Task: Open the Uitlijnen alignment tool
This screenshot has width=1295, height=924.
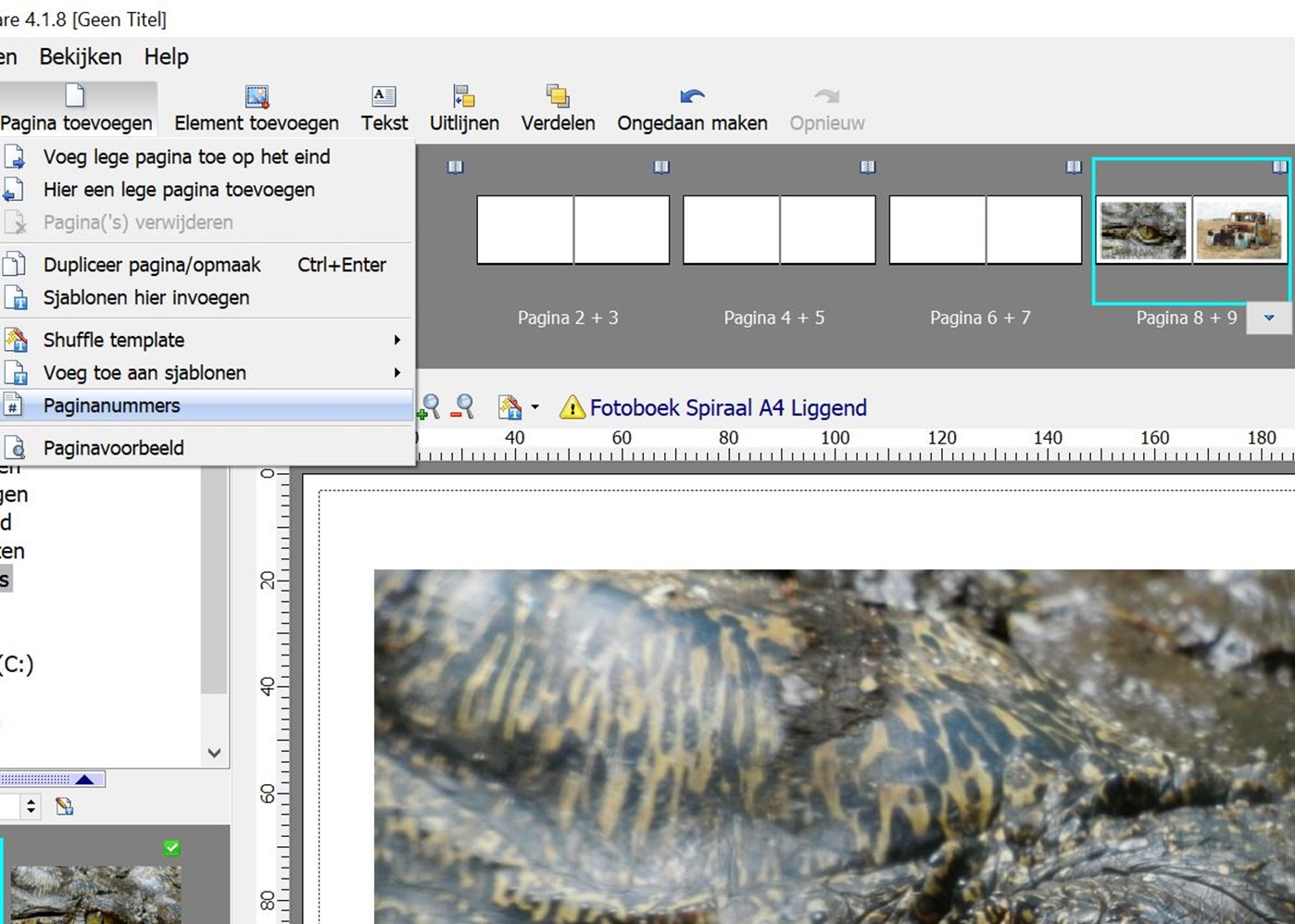Action: coord(463,97)
